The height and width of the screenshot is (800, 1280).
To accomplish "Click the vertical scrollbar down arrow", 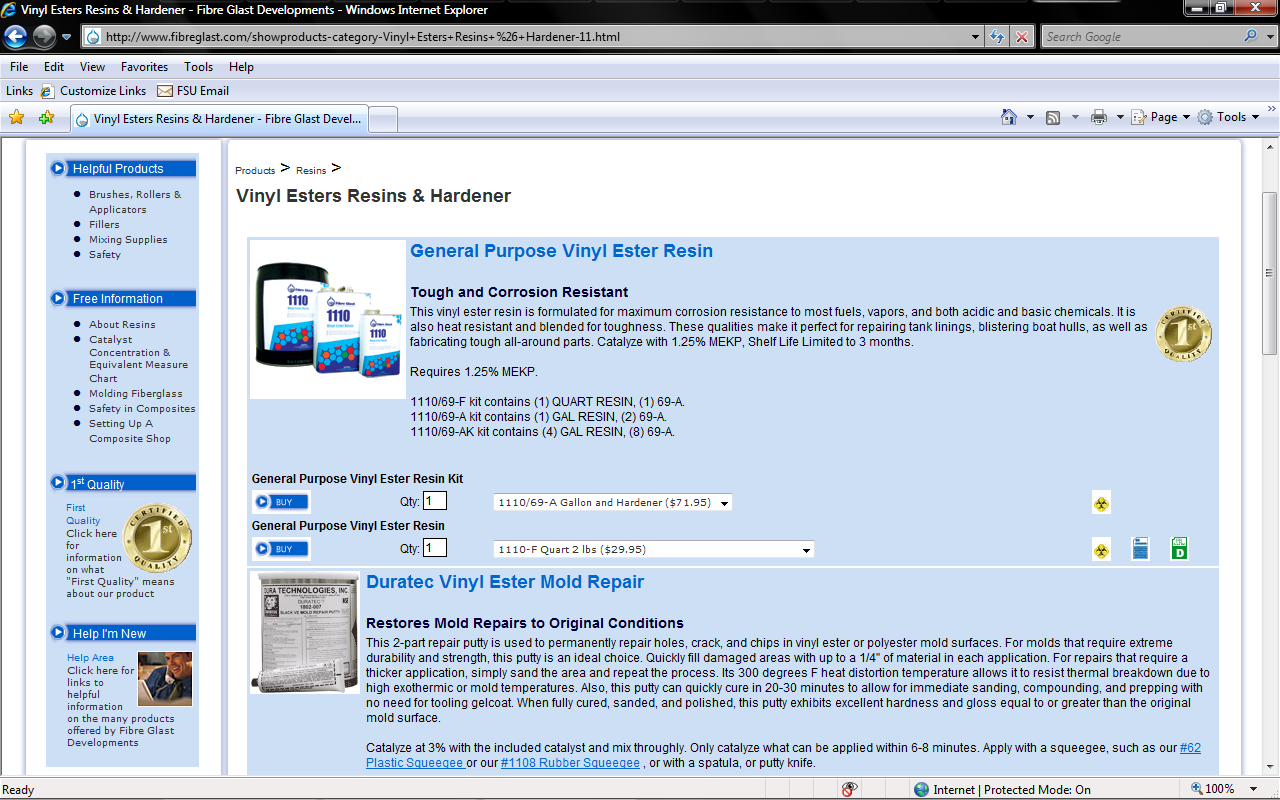I will coord(1270,769).
